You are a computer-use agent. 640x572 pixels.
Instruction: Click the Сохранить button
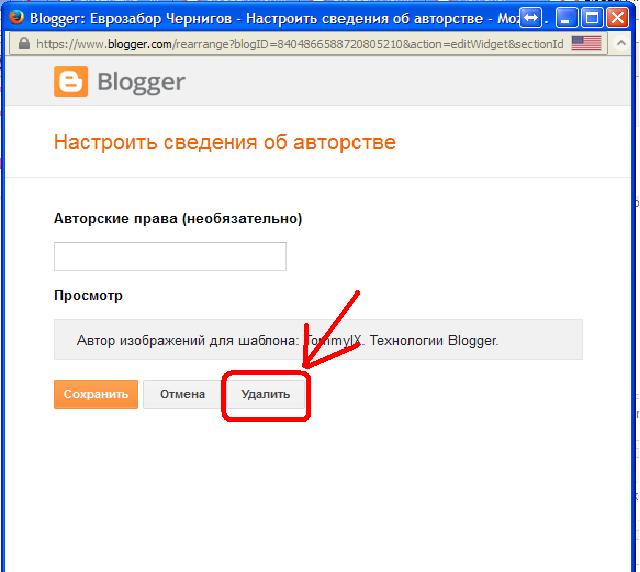tap(96, 394)
